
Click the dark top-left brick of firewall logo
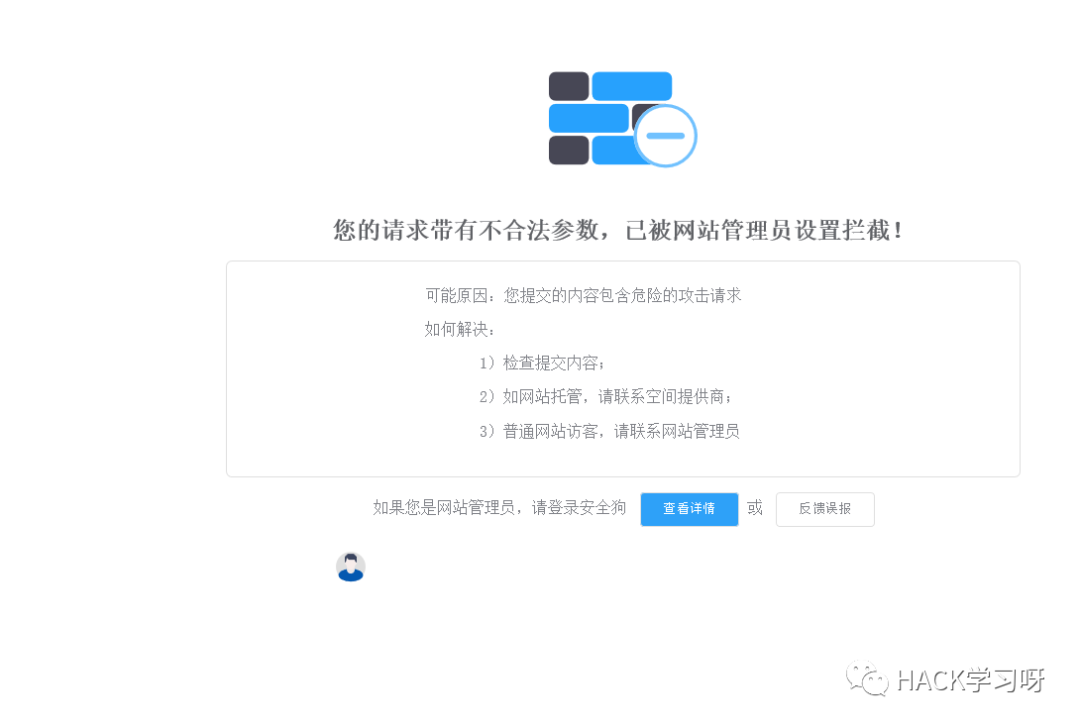(x=569, y=86)
